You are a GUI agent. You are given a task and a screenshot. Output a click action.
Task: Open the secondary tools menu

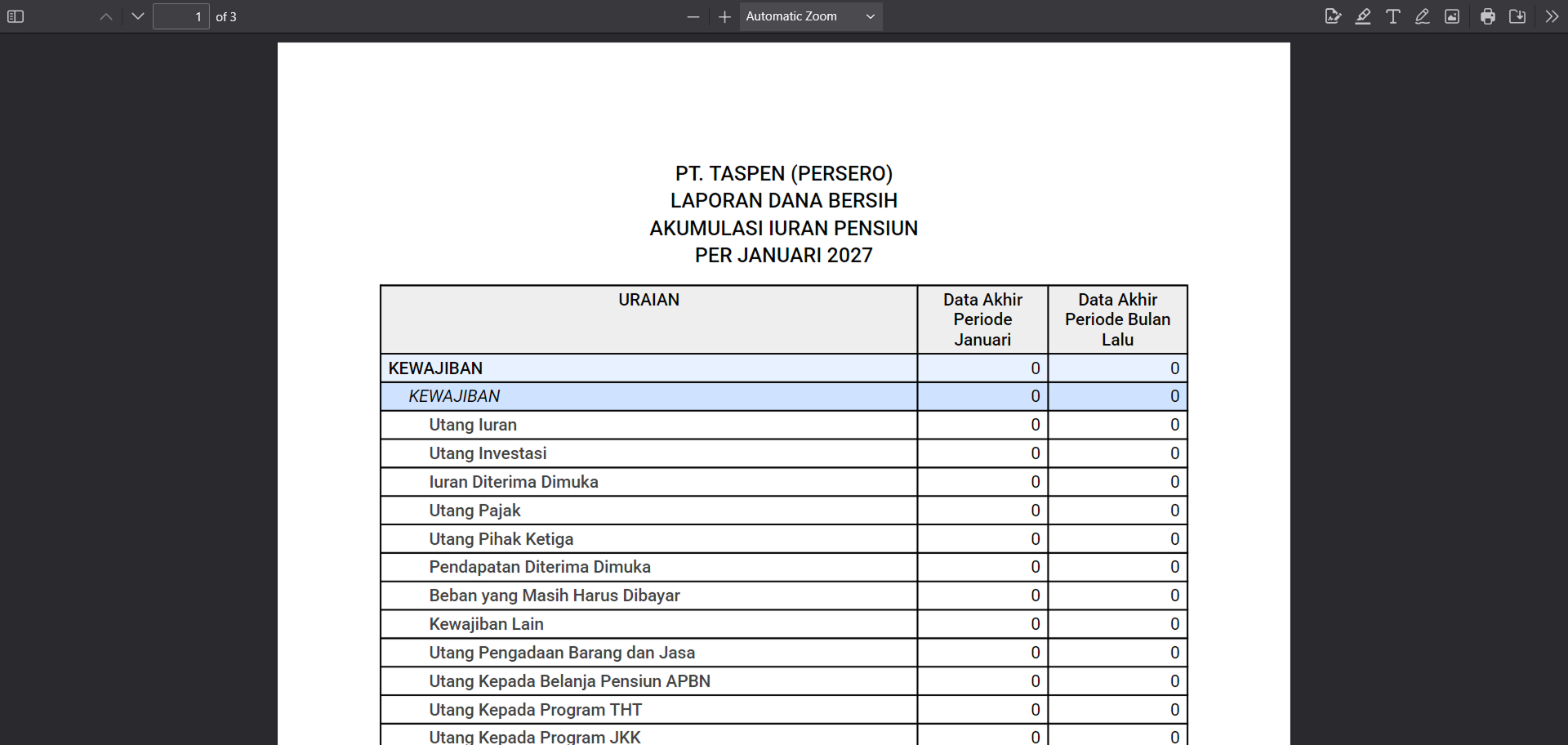(1552, 16)
